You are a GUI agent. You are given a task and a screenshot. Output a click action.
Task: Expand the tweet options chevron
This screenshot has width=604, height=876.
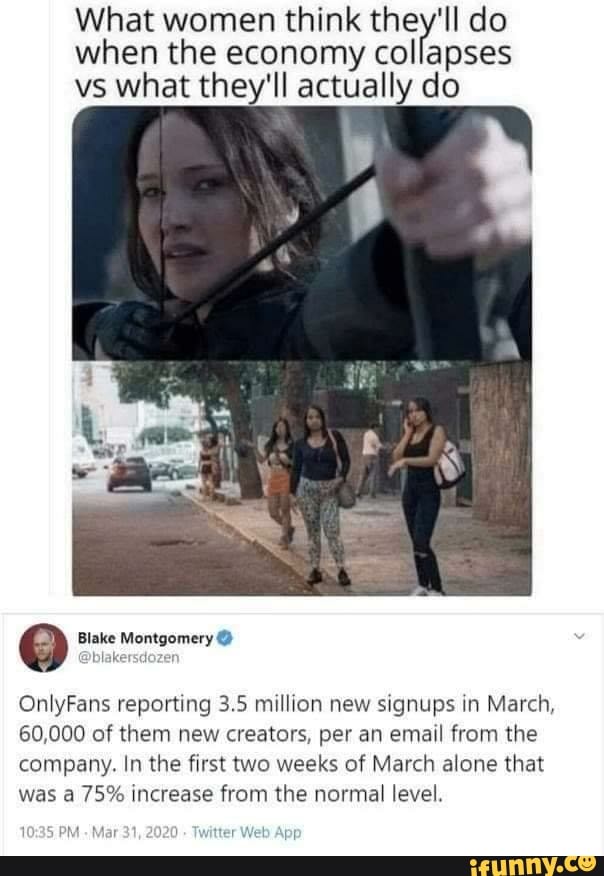point(580,636)
